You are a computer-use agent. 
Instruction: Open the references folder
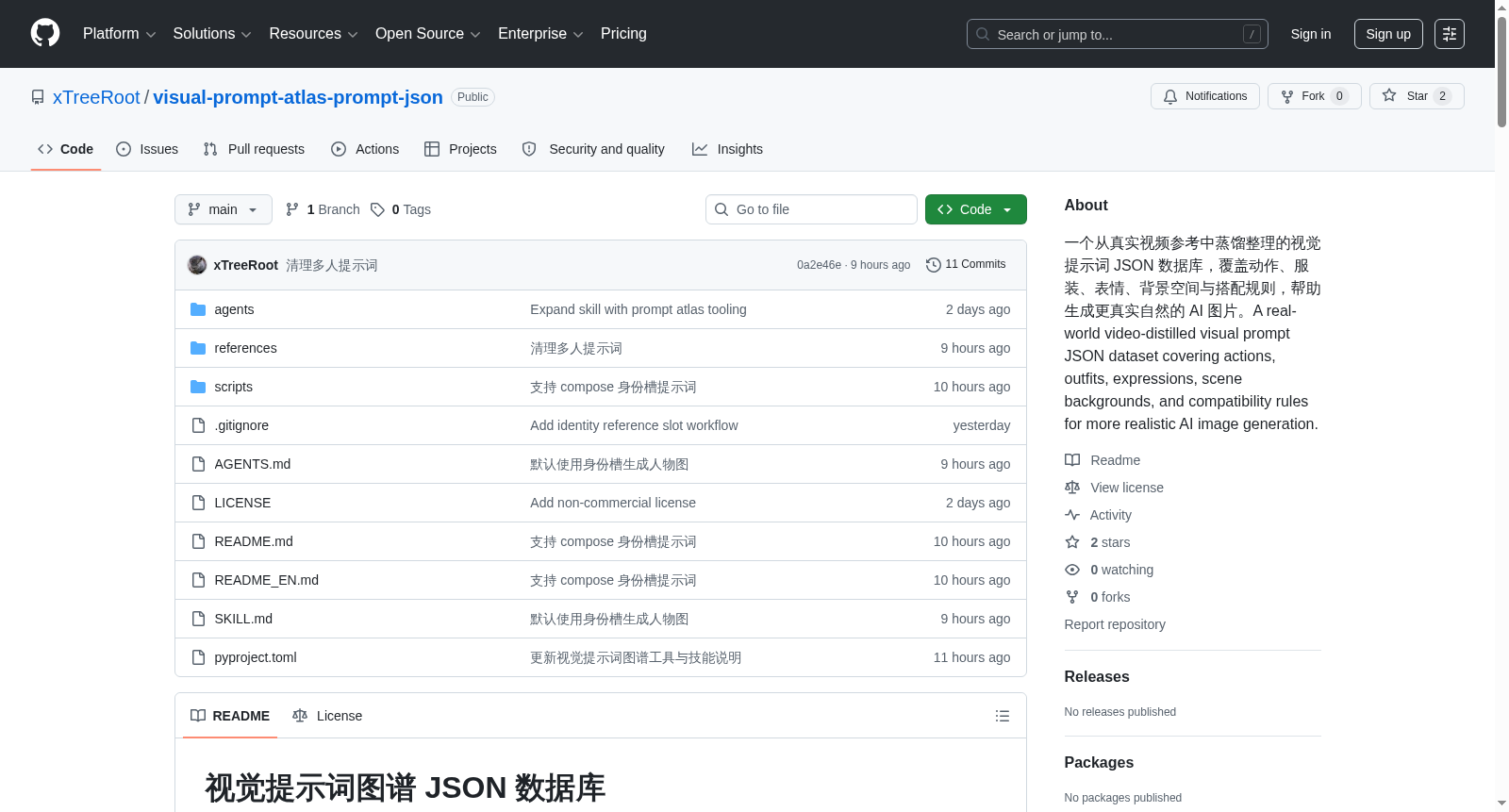(x=245, y=348)
